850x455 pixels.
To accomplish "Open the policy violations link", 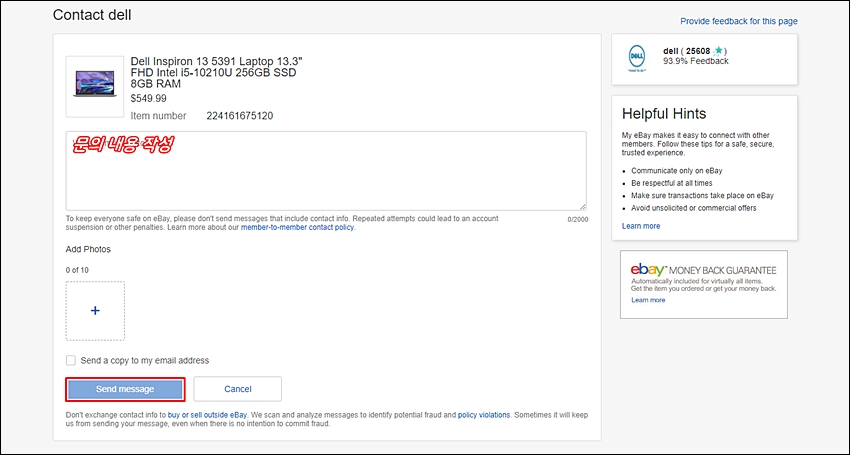I will point(484,415).
